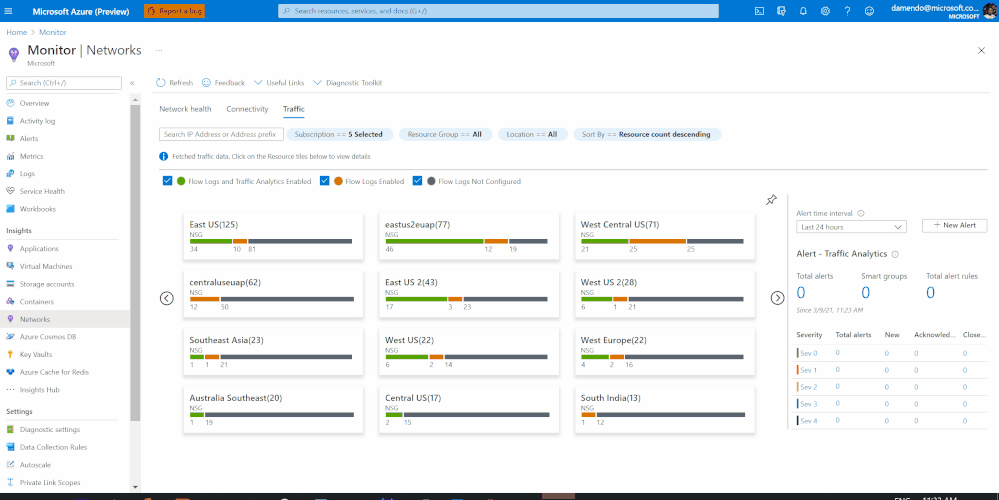Screen dimensions: 999x500
Task: Open portal settings gear
Action: pos(825,11)
